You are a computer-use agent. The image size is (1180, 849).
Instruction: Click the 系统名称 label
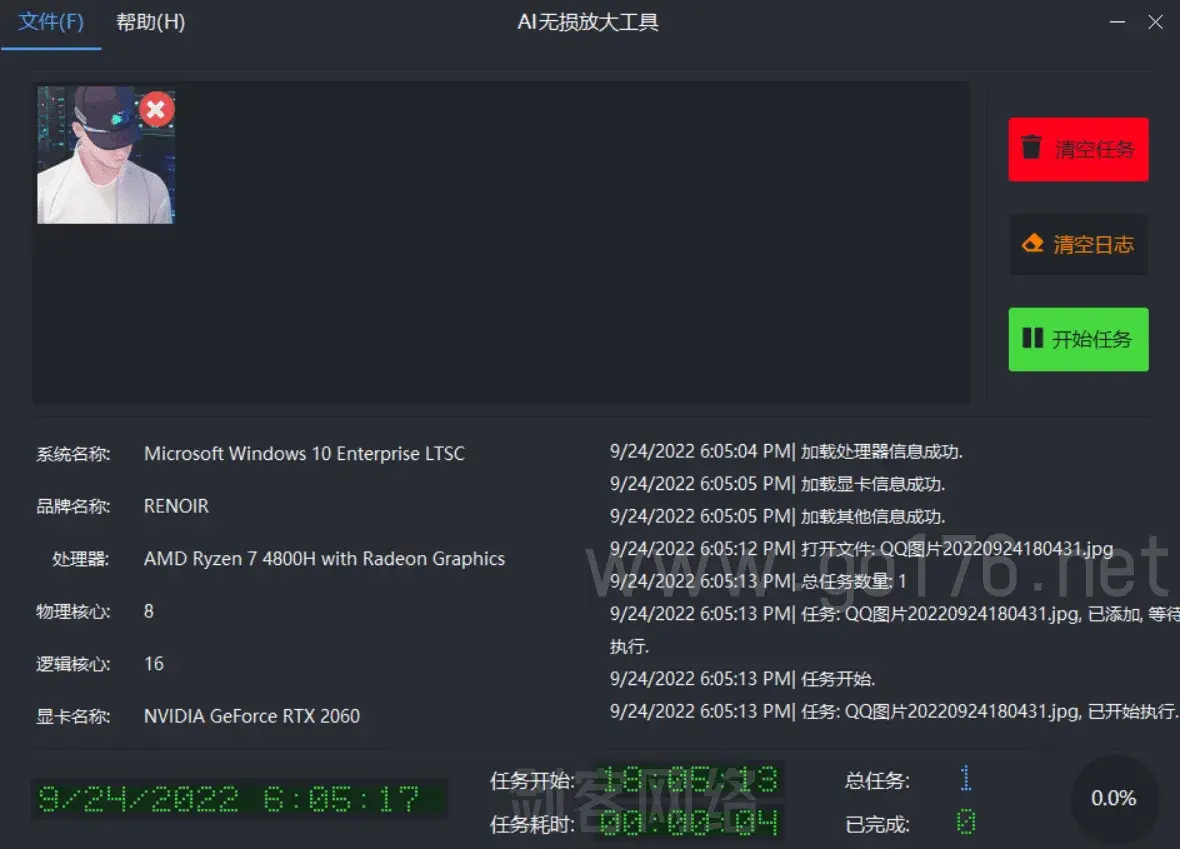(73, 454)
